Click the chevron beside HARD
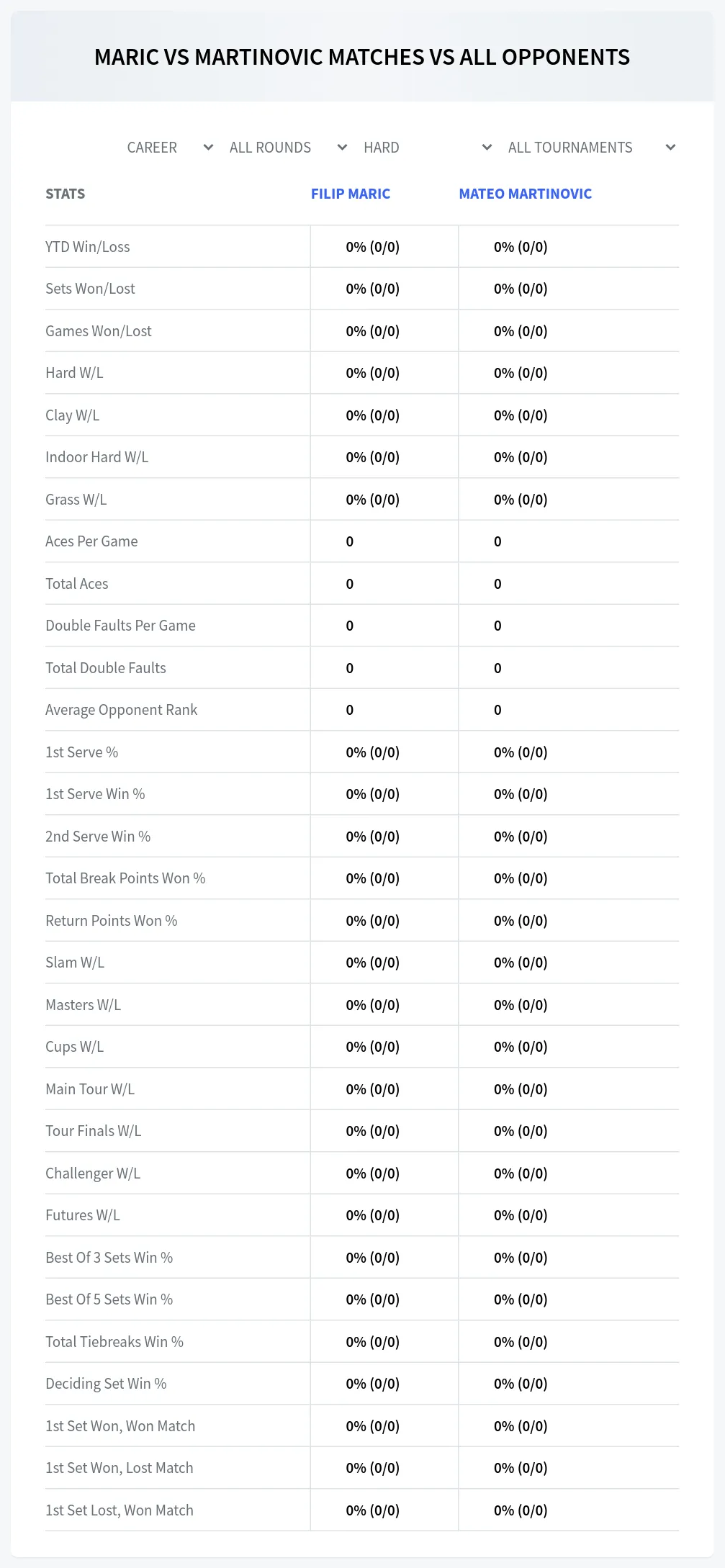Image resolution: width=725 pixels, height=1568 pixels. (487, 148)
